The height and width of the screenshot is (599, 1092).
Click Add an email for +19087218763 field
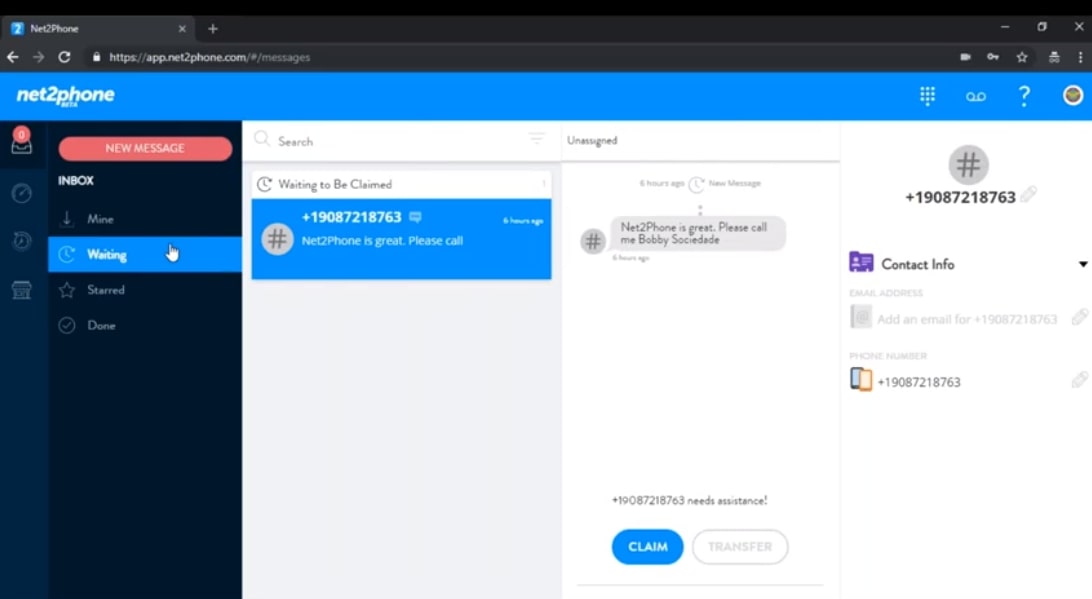pos(967,319)
